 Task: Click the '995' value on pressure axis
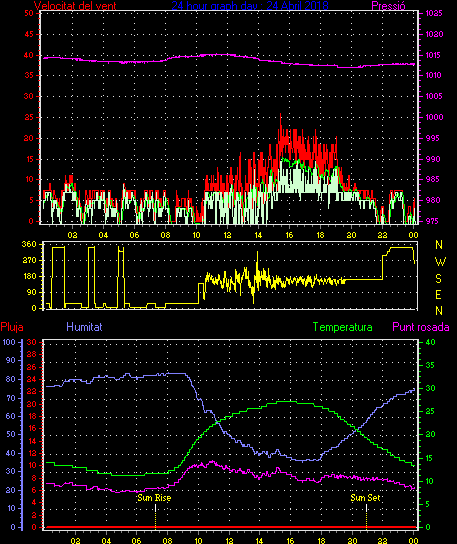coord(433,138)
